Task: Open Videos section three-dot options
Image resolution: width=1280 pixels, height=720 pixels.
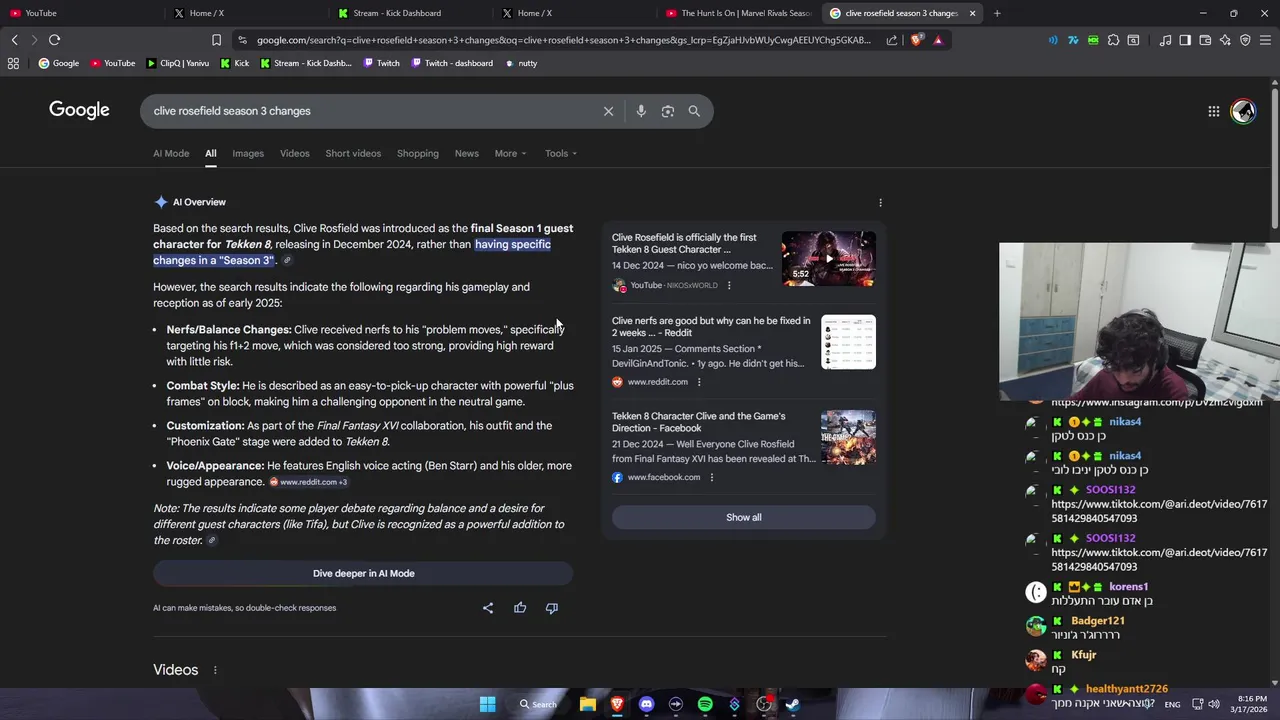Action: (x=214, y=670)
